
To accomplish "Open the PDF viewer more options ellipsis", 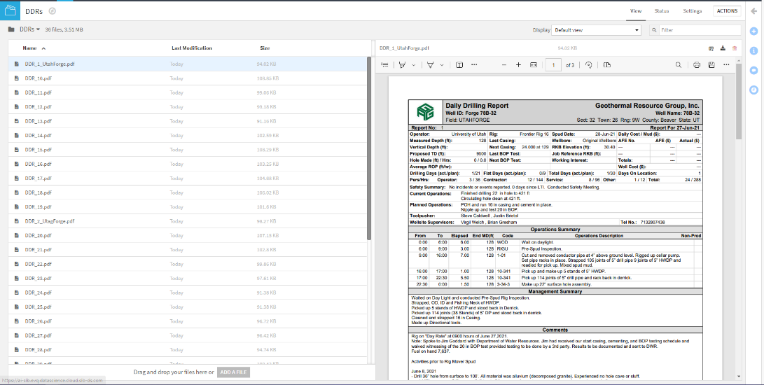I will (726, 65).
